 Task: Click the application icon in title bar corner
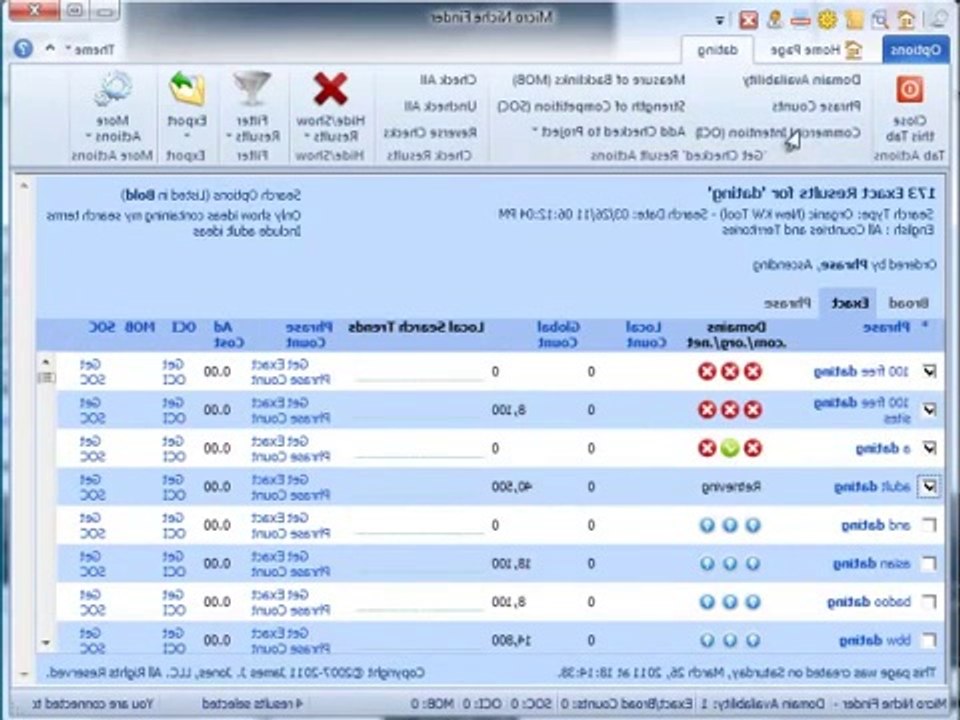click(938, 19)
